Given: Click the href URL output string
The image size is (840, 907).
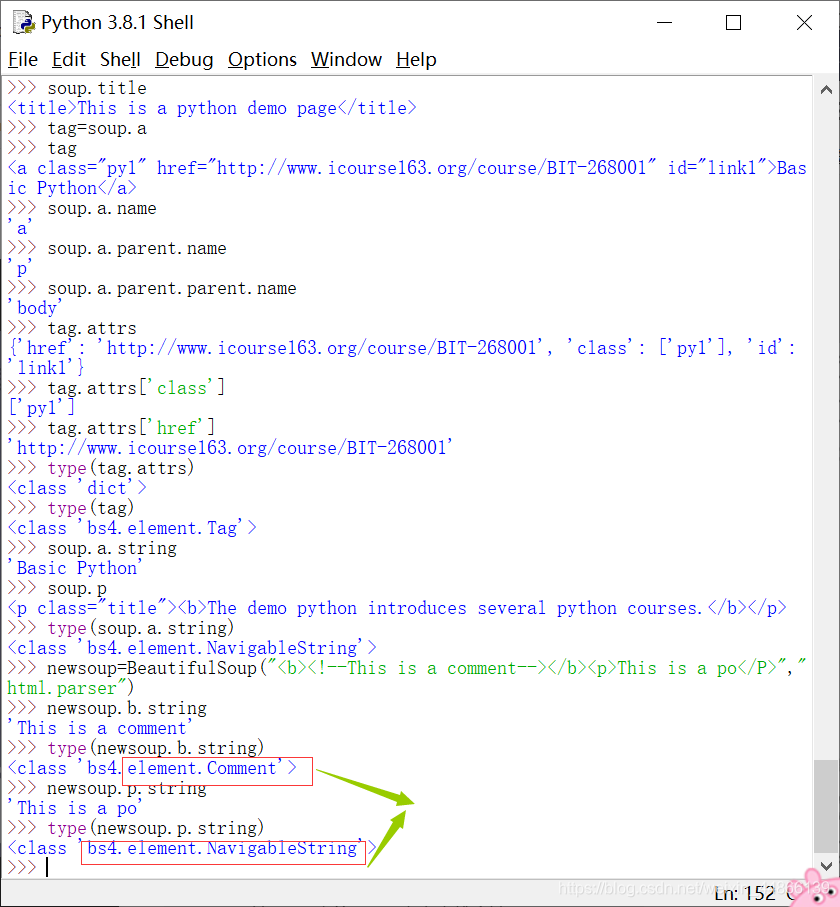Looking at the screenshot, I should (230, 448).
